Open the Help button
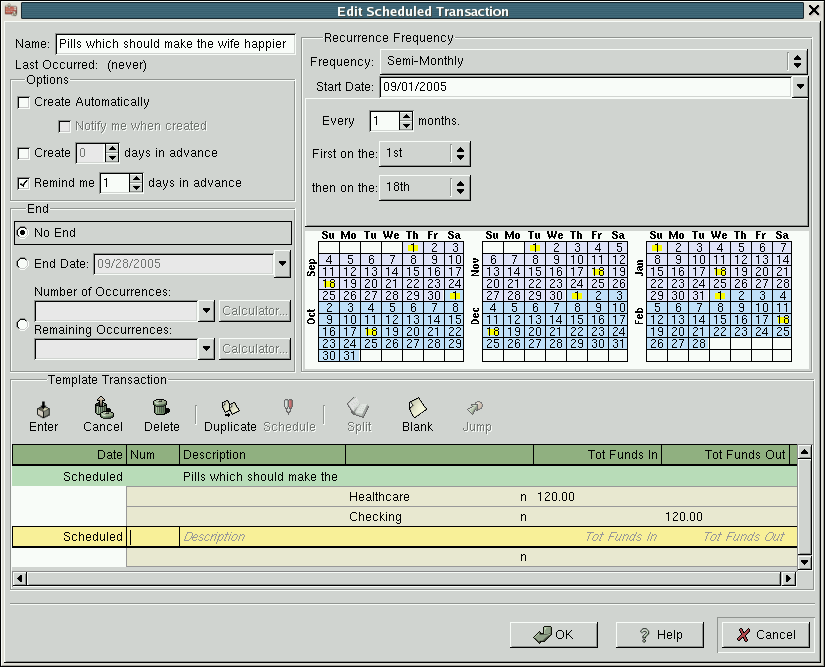The image size is (825, 667). [x=660, y=634]
